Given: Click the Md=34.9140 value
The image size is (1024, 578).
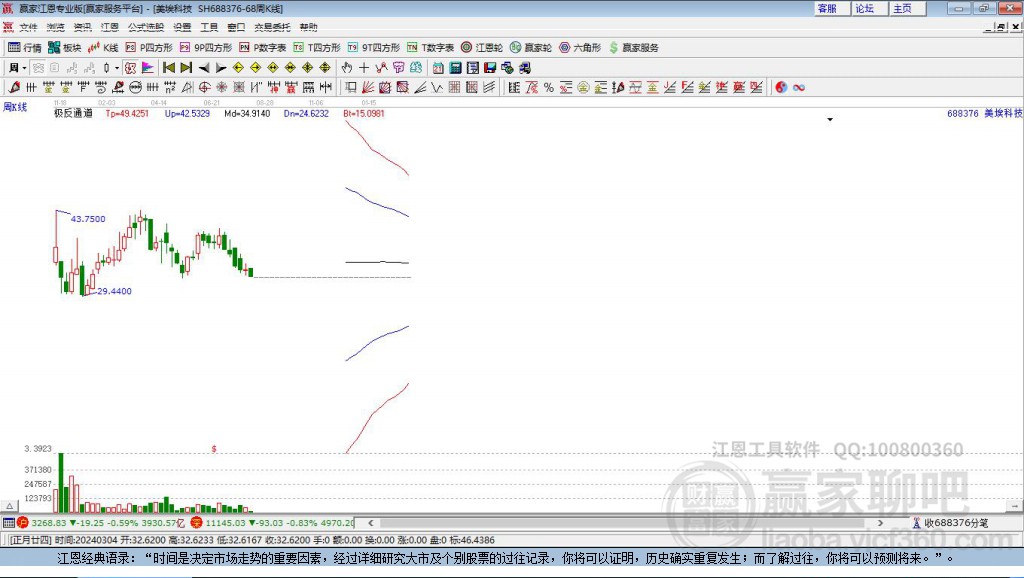Looking at the screenshot, I should click(248, 113).
